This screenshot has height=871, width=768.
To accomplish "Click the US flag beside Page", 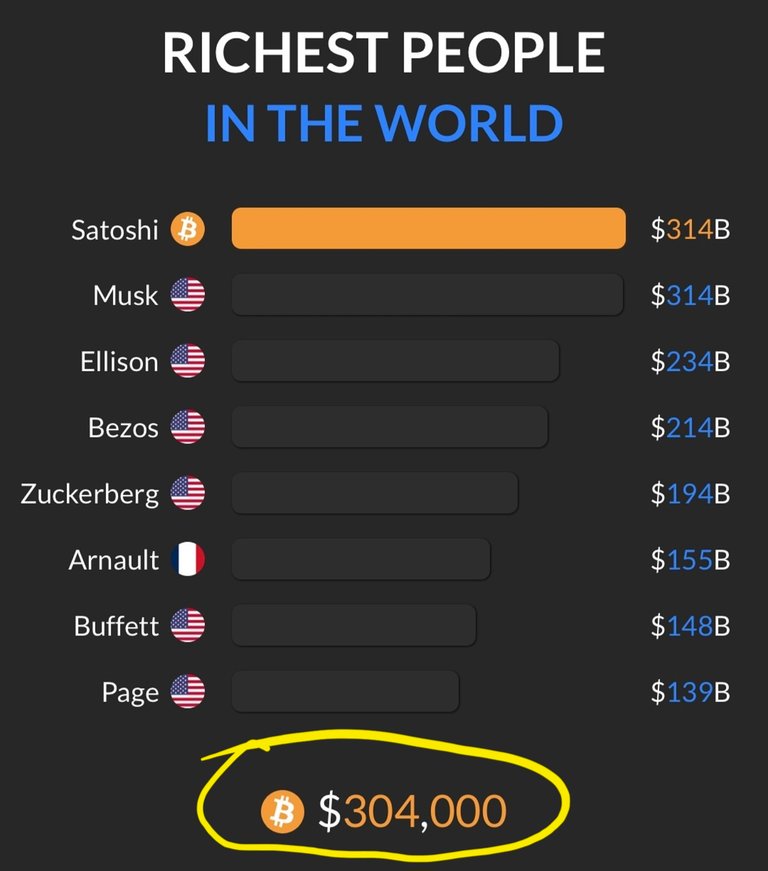I will point(188,692).
